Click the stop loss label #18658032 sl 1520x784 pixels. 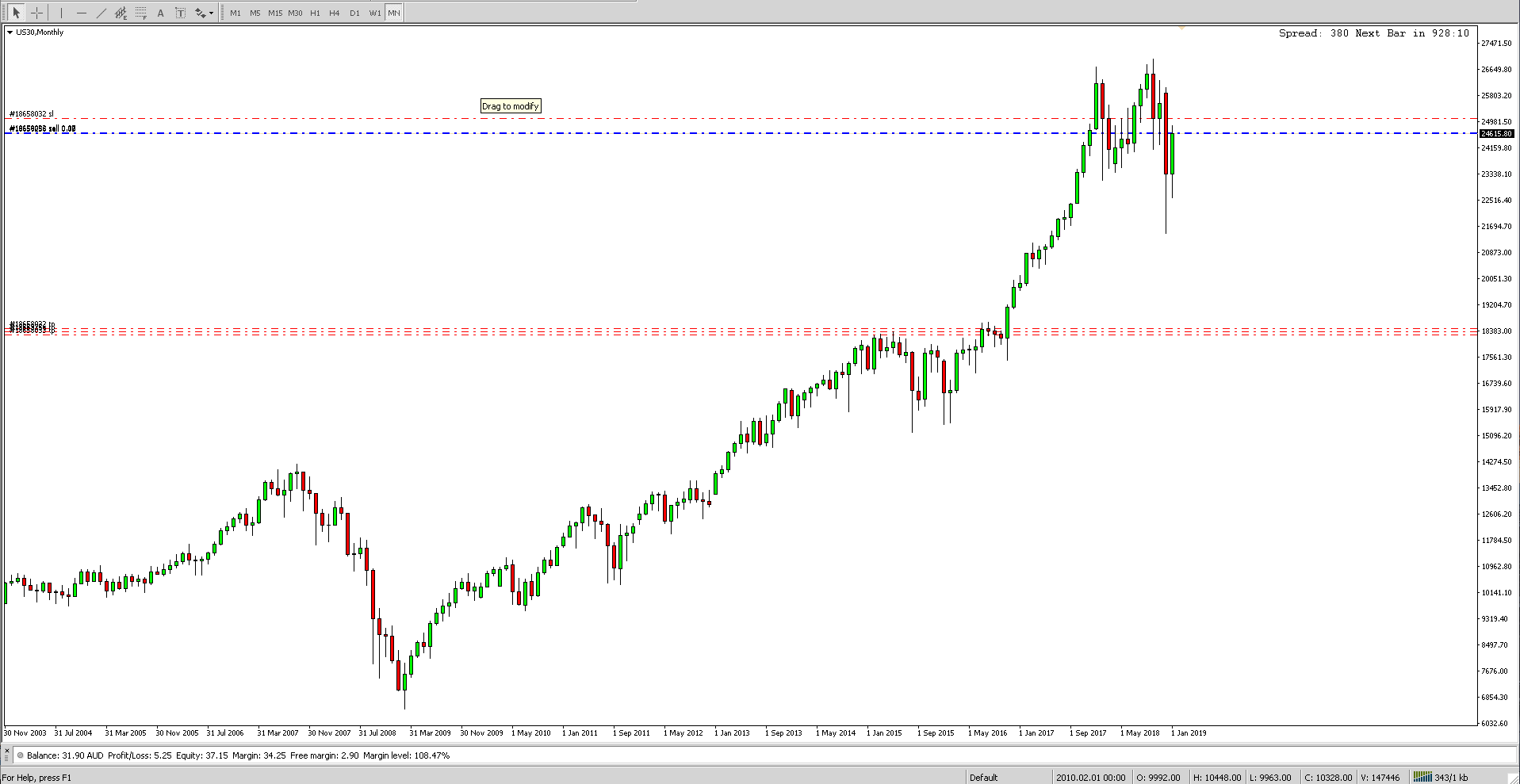pos(32,114)
